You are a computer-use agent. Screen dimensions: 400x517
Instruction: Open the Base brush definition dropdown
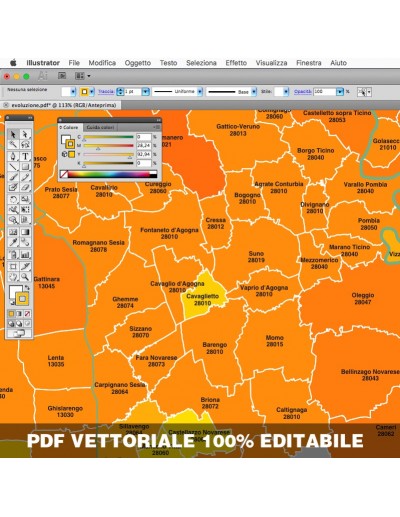point(254,92)
